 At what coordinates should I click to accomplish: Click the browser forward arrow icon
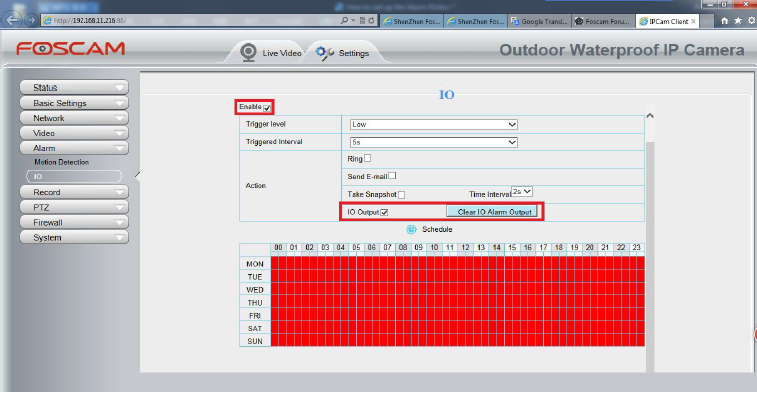(31, 20)
